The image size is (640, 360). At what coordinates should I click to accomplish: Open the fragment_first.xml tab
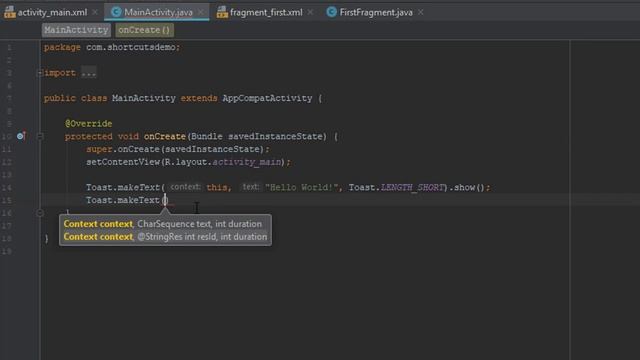[266, 13]
